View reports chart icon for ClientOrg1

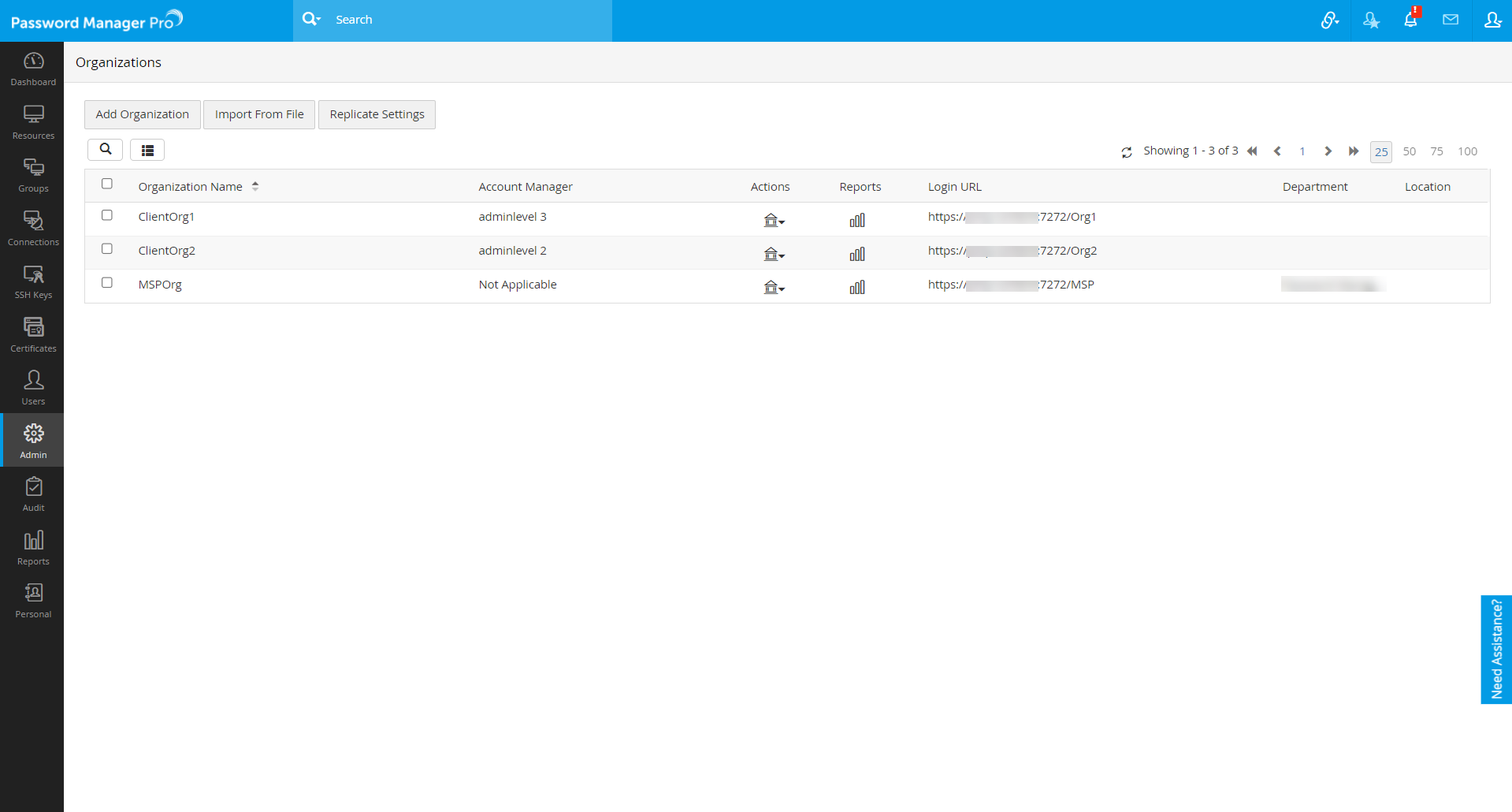[857, 221]
